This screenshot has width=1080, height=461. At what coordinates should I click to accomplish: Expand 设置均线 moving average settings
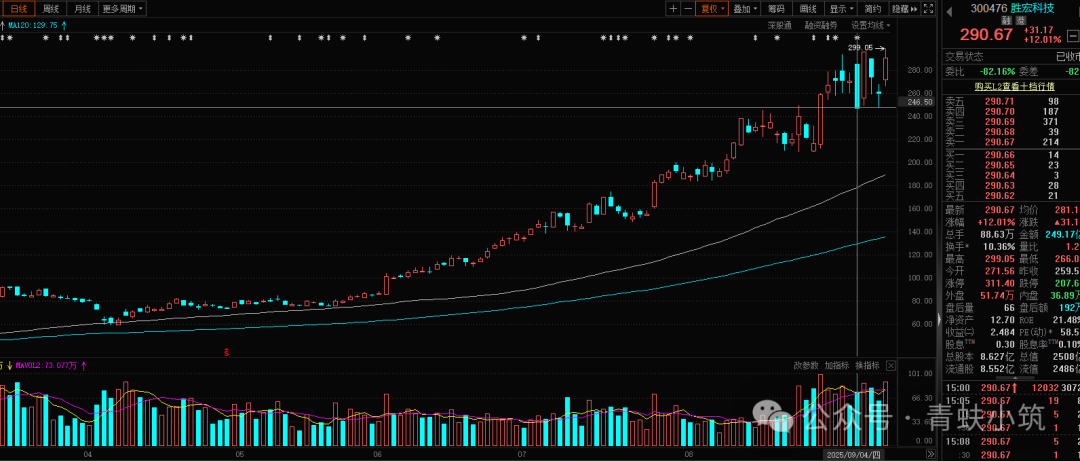pyautogui.click(x=870, y=25)
